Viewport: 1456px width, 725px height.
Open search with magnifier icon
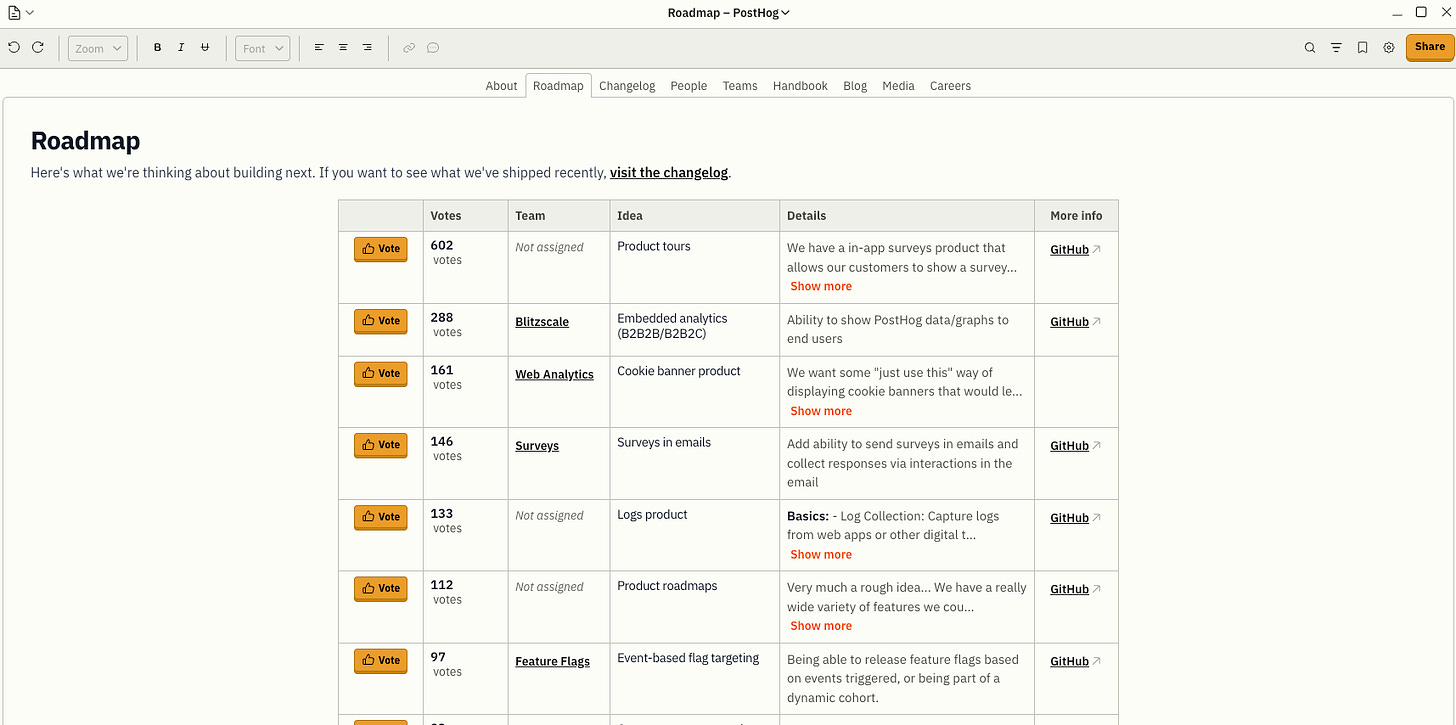(x=1310, y=48)
